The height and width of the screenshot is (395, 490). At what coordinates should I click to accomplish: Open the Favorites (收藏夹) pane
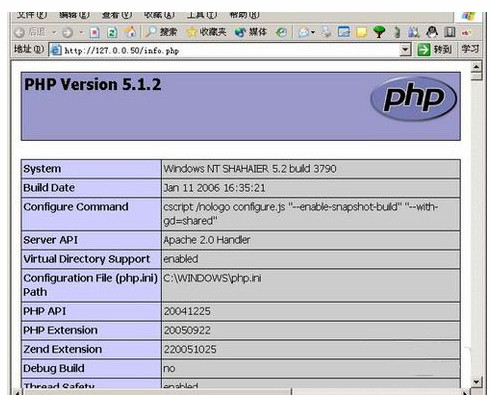(206, 32)
